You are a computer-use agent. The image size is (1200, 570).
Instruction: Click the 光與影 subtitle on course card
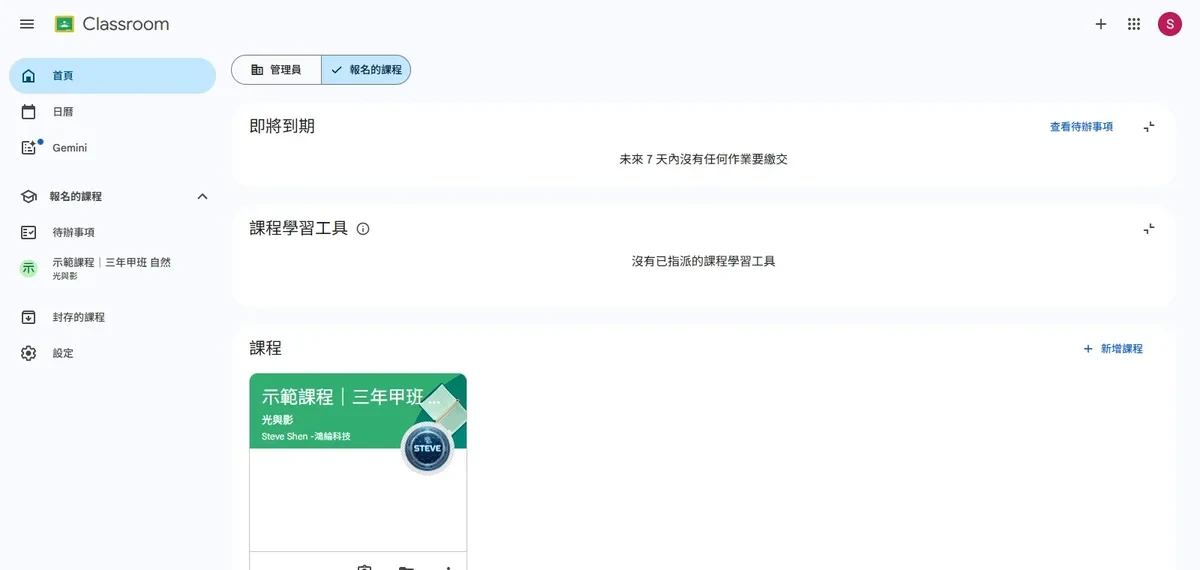[277, 421]
